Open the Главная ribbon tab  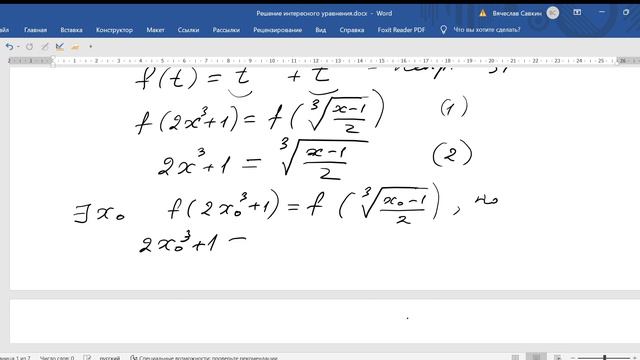[36, 30]
